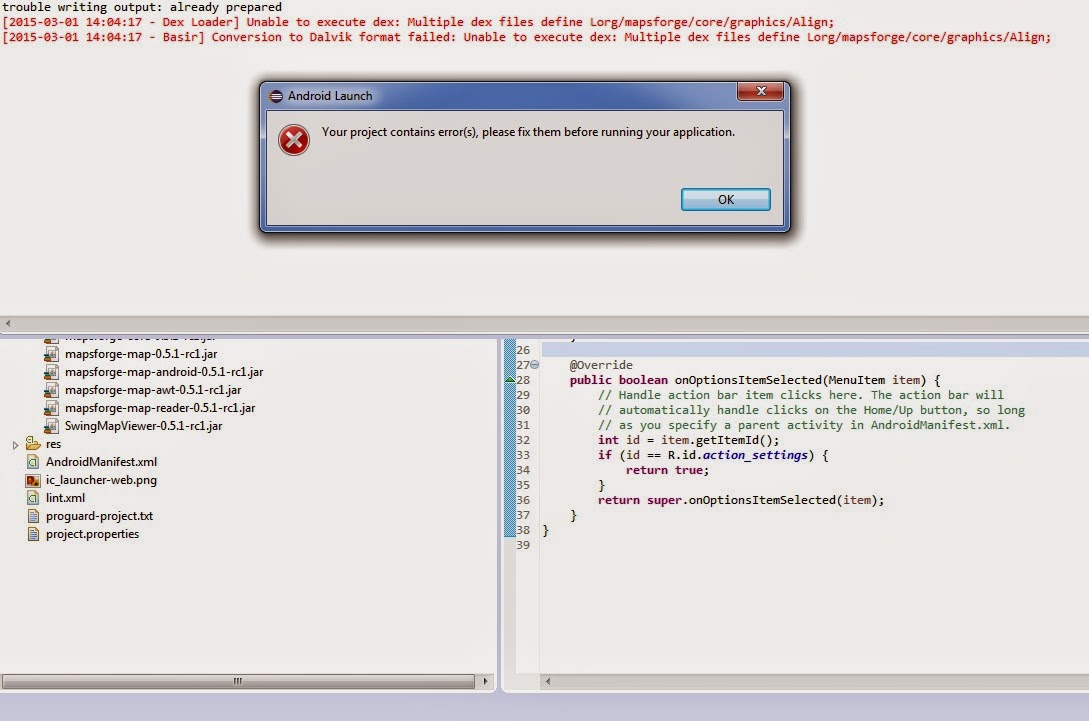Click the @Override annotation
The image size is (1089, 721).
pos(601,365)
